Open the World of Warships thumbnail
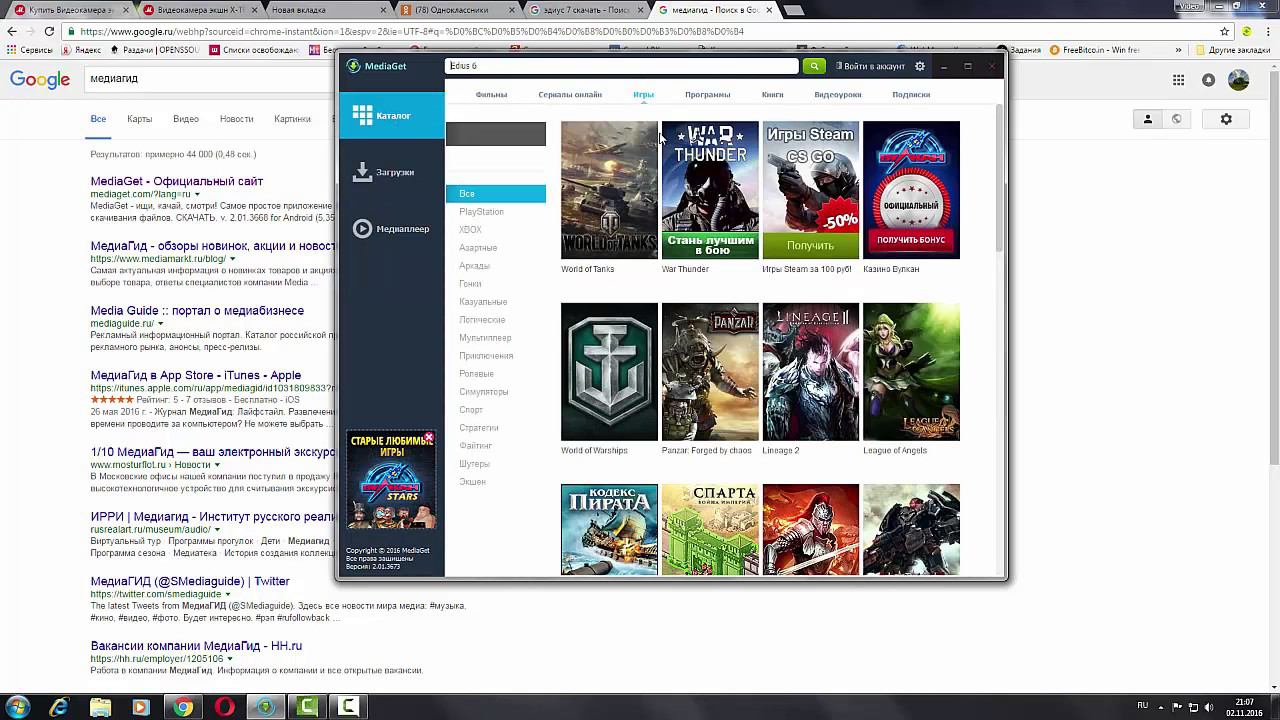 [609, 372]
